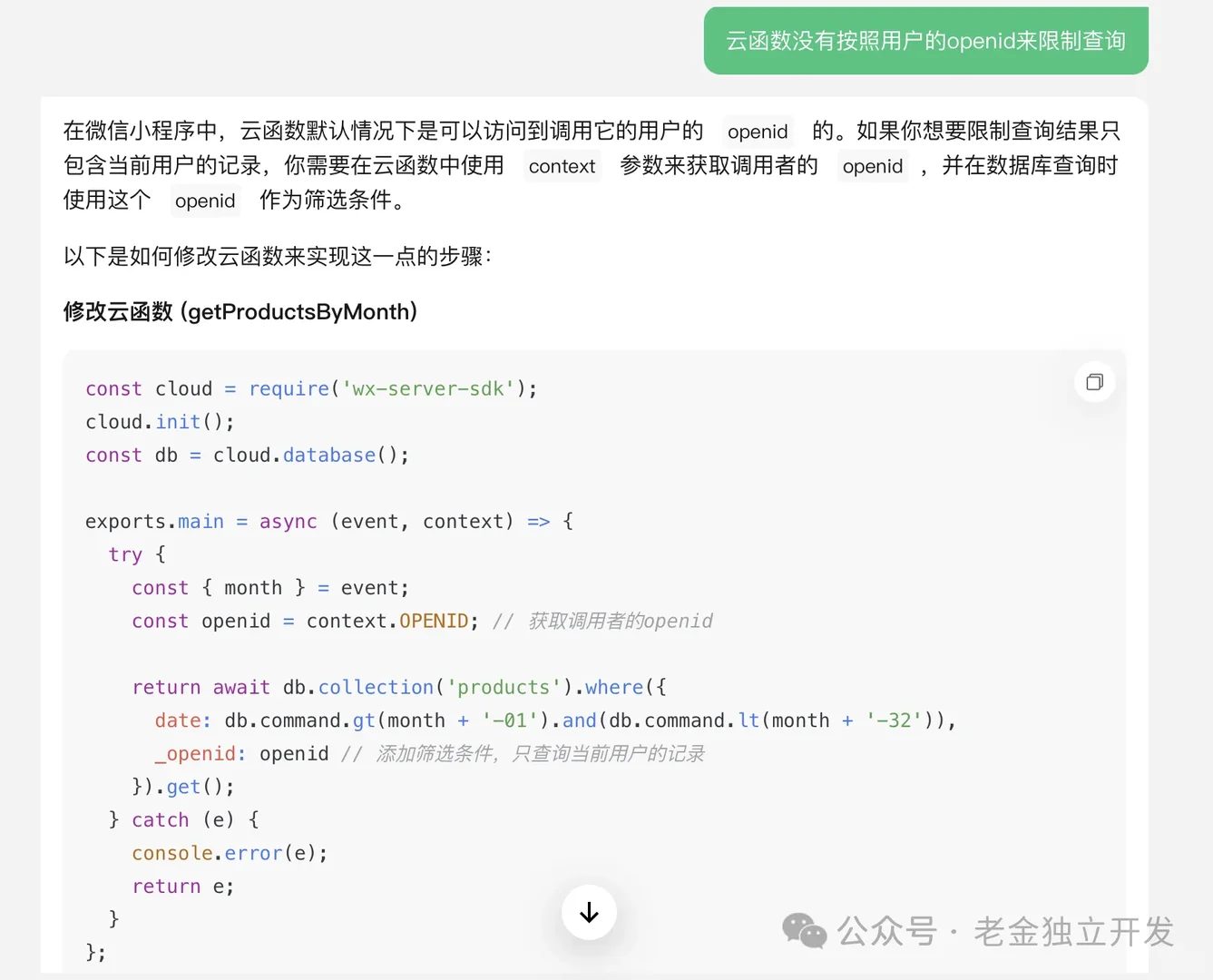Viewport: 1213px width, 980px height.
Task: Select the code line const db = cloud.database()
Action: click(247, 455)
